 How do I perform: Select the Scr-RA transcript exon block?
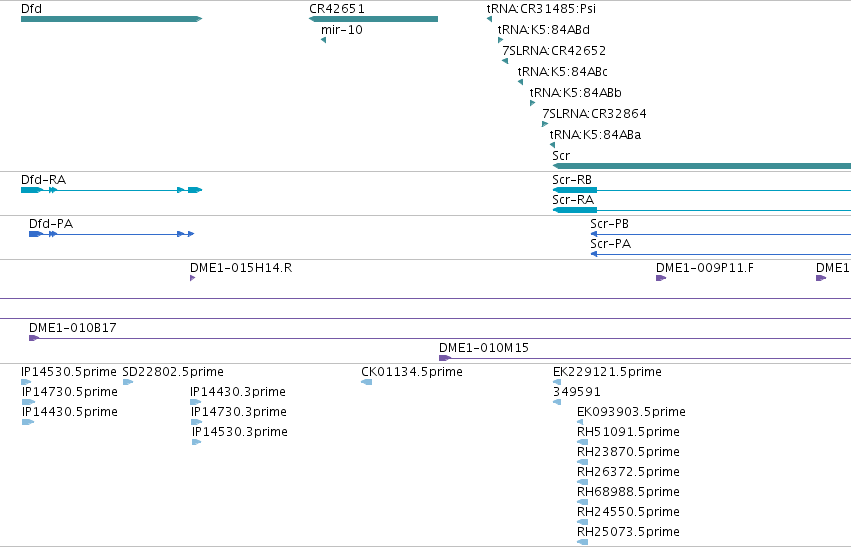click(x=575, y=210)
